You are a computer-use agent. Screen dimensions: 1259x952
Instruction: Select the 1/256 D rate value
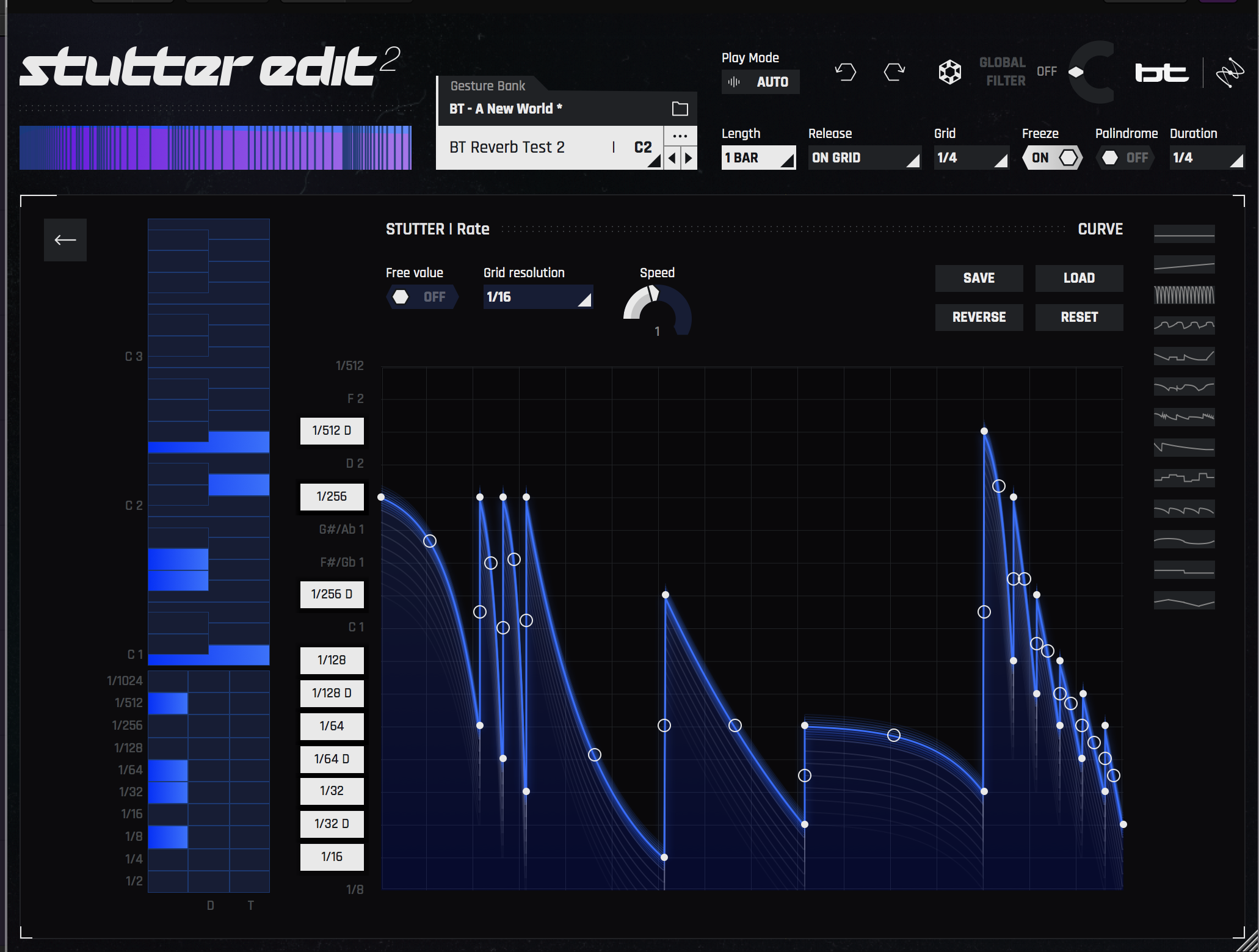click(x=332, y=594)
